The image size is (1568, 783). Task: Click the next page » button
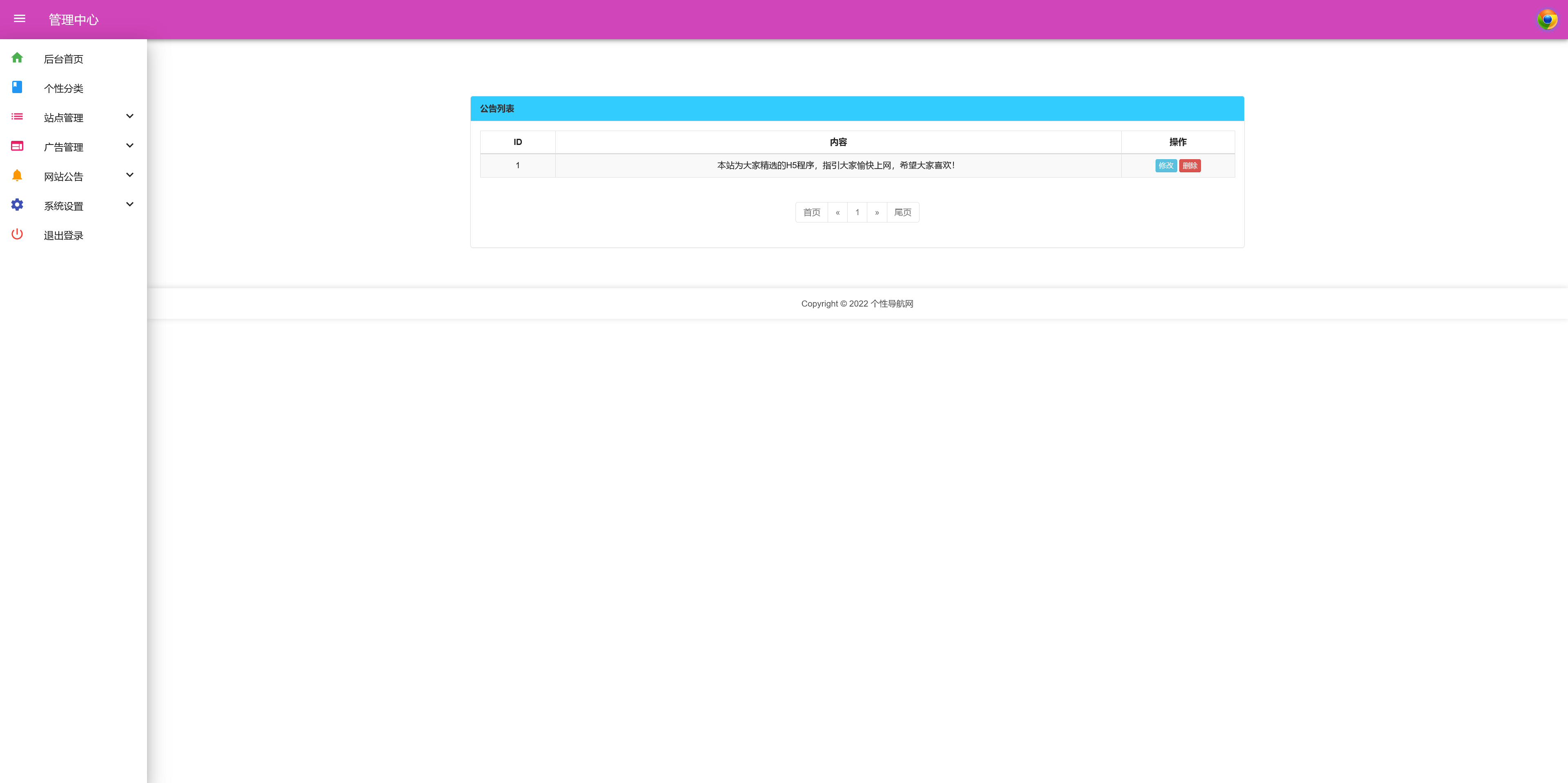877,212
